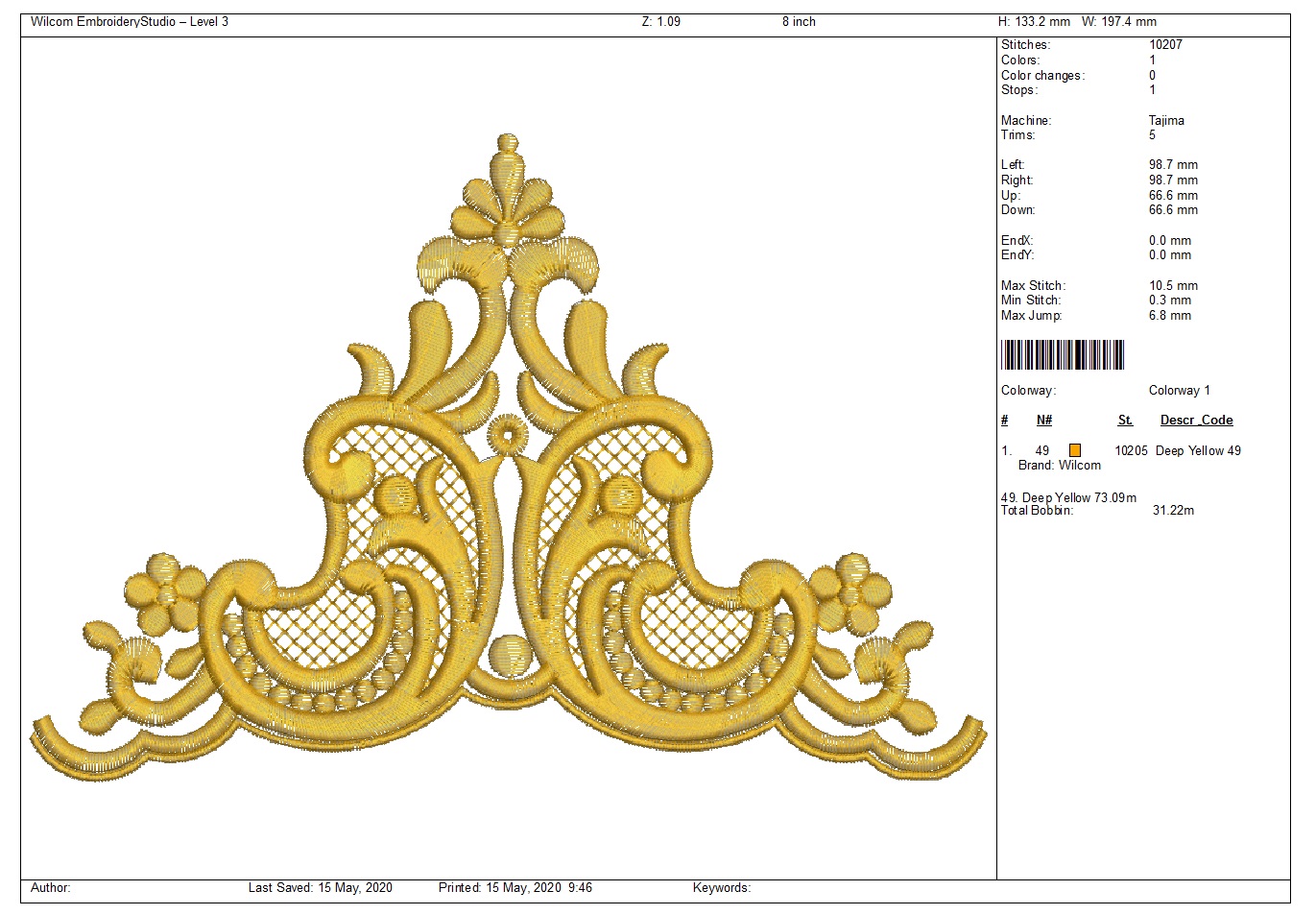Click the '8 inch' header text
Screen dimensions: 1316x915
(x=799, y=22)
